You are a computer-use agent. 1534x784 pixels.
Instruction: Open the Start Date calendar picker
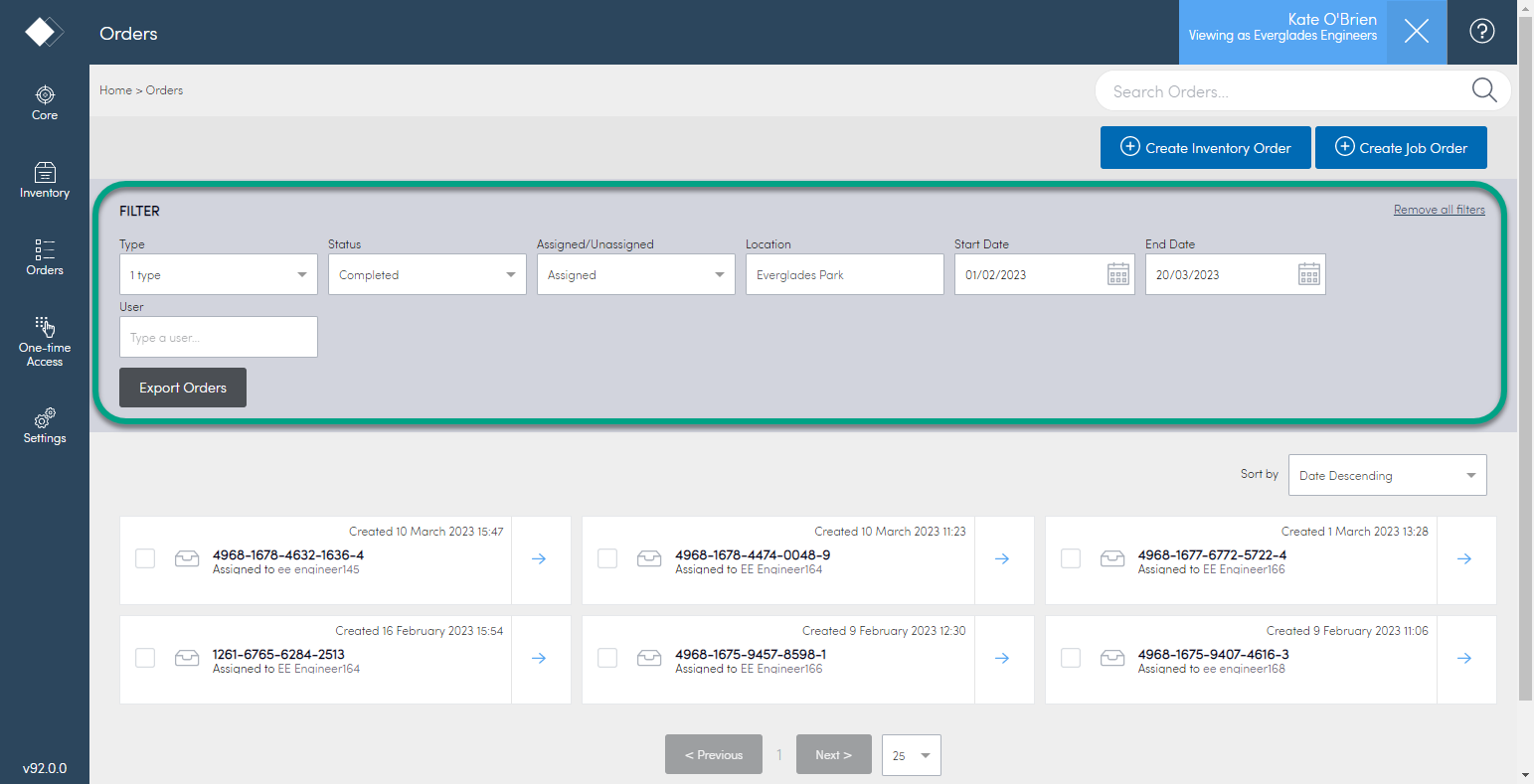[x=1118, y=274]
